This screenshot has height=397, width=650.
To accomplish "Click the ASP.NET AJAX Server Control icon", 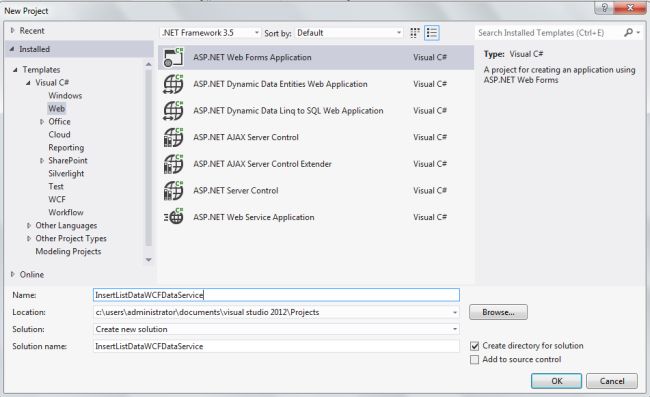I will pos(173,137).
